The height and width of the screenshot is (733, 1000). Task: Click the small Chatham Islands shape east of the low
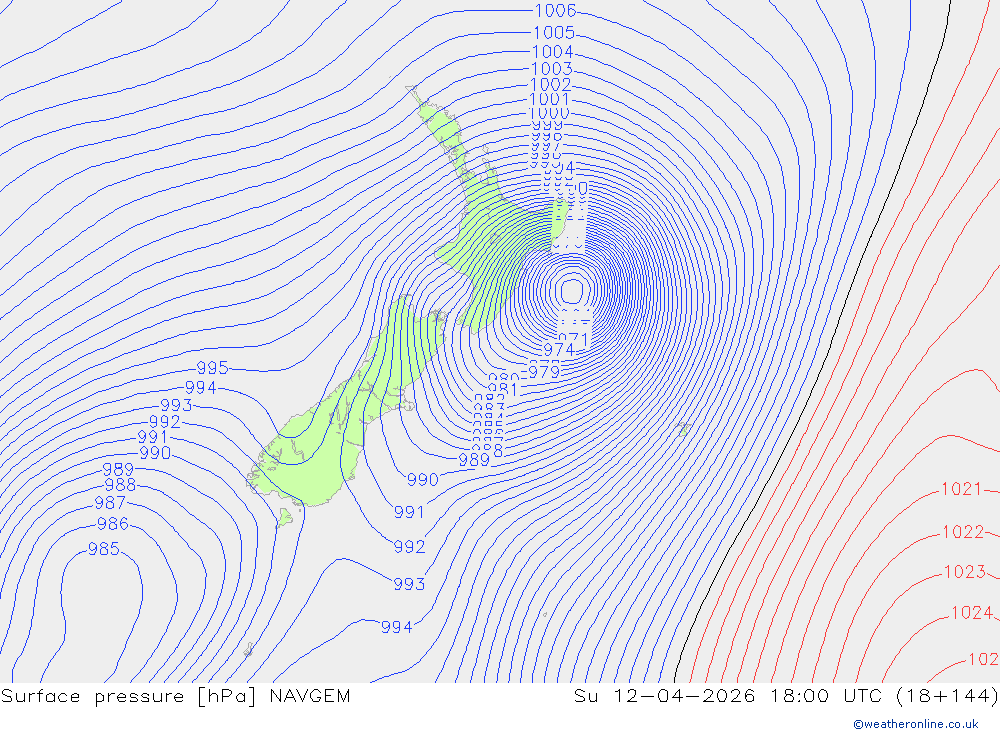(x=684, y=429)
